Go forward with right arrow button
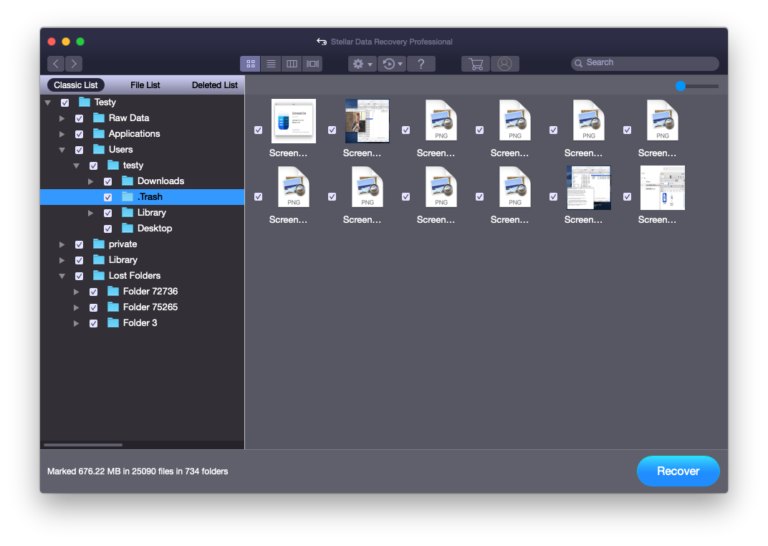This screenshot has height=546, width=768. [73, 64]
